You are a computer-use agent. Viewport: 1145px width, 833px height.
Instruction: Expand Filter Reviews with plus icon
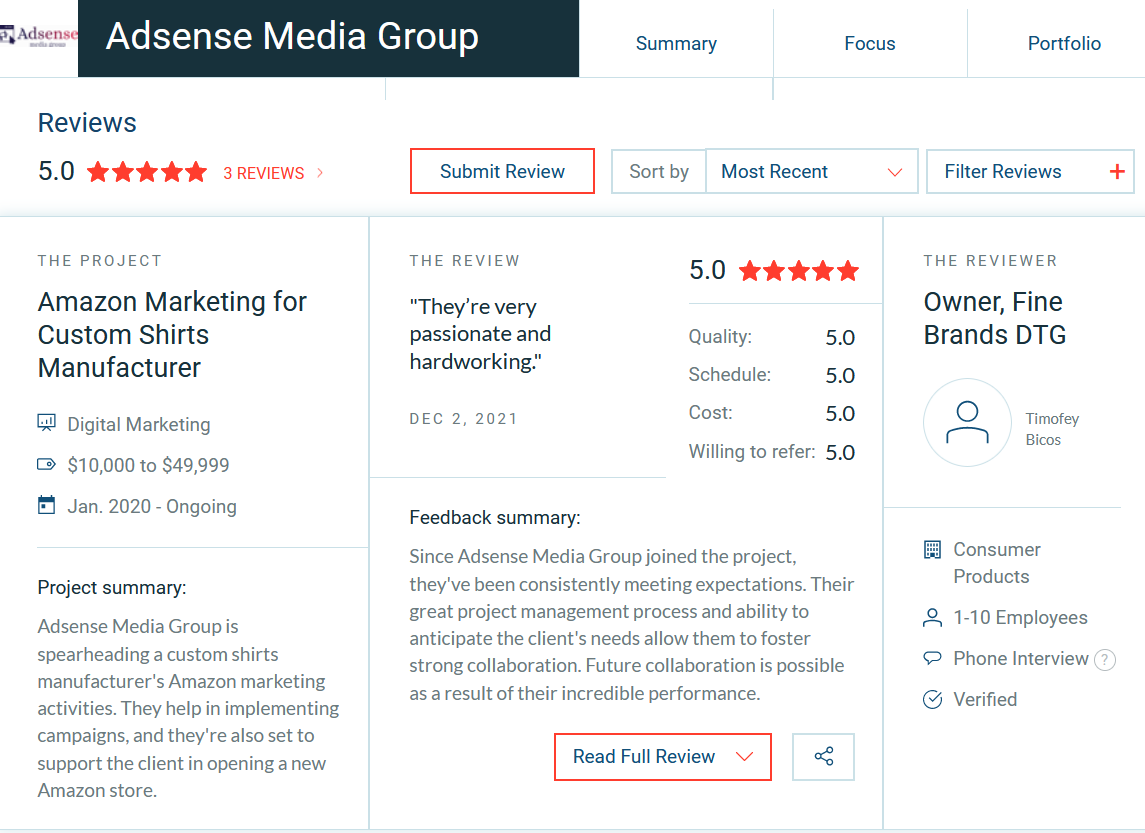pyautogui.click(x=1030, y=172)
